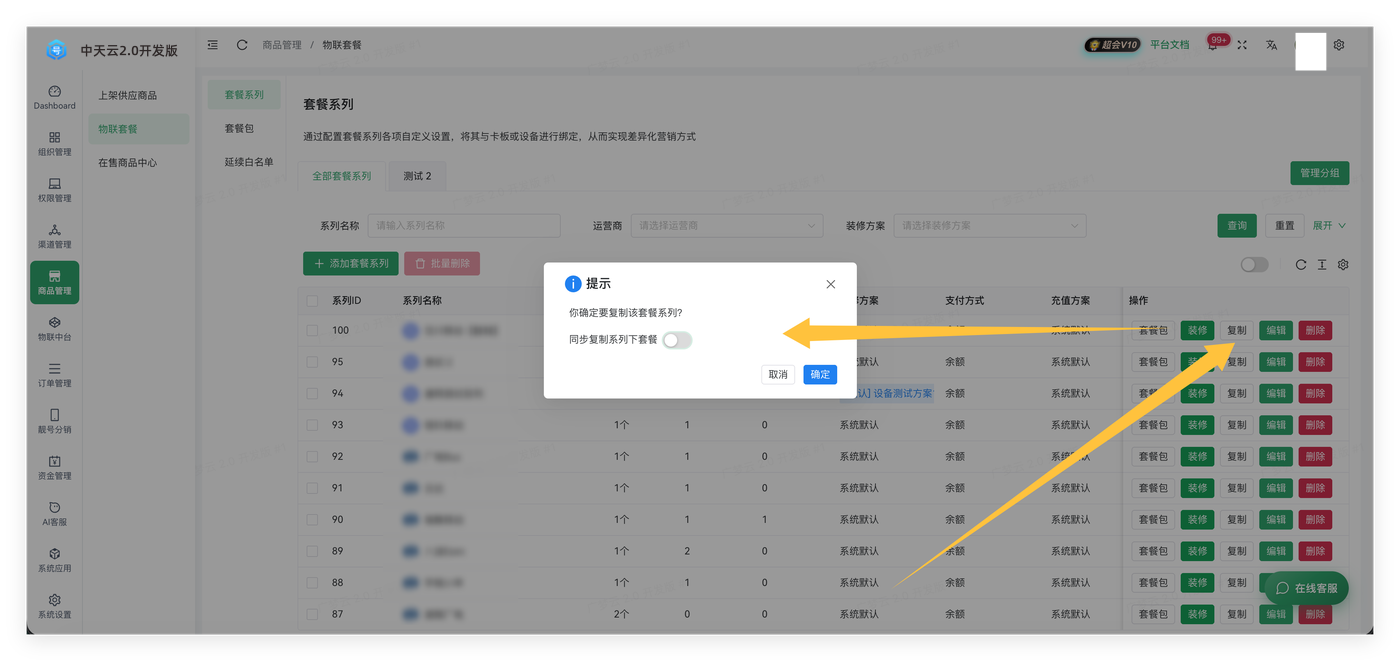Focus the 系列名称 input field
1400x661 pixels.
[464, 226]
